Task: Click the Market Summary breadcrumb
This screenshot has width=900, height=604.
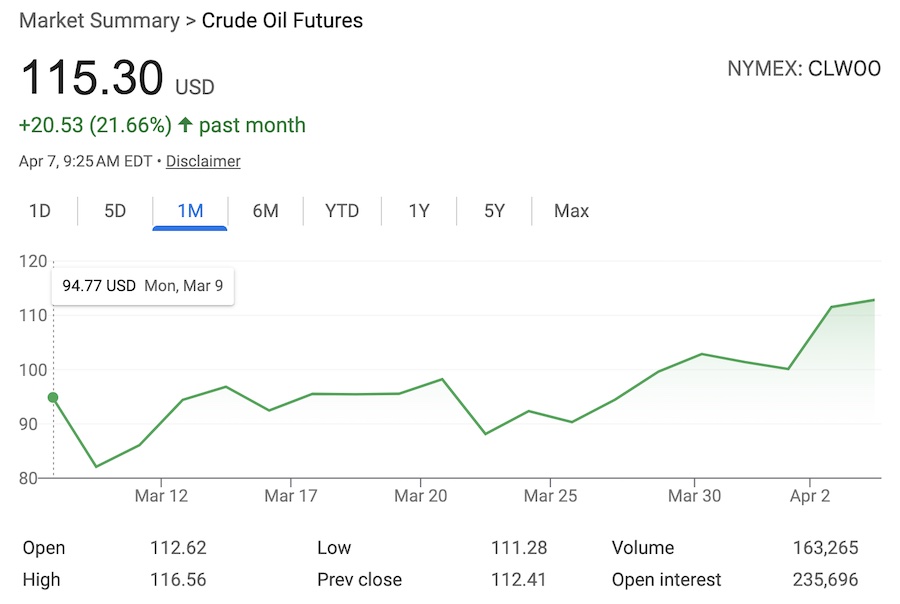Action: point(96,20)
